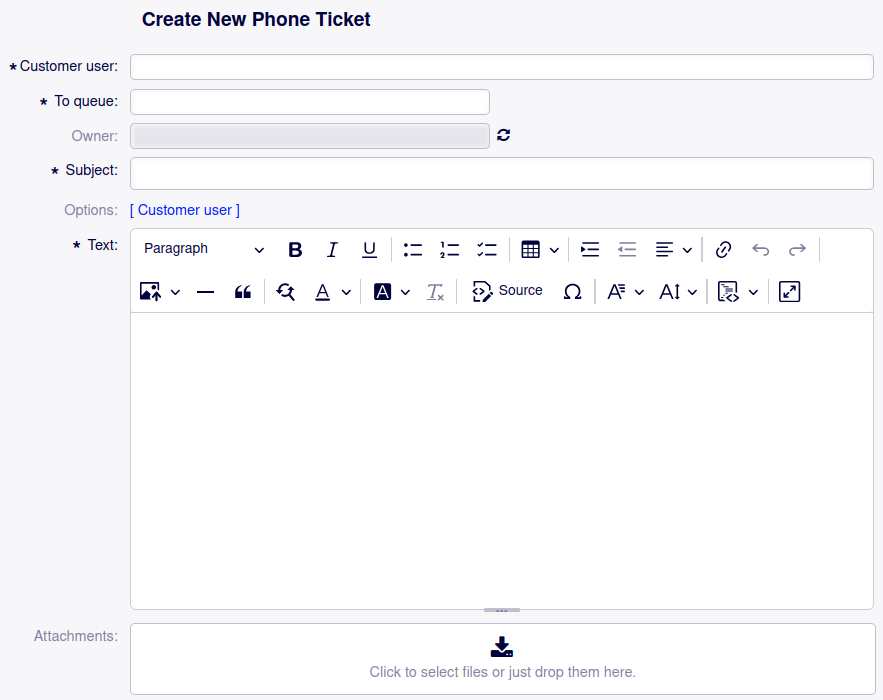Screen dimensions: 883x700
Task: Click the insert image icon
Action: pos(150,292)
